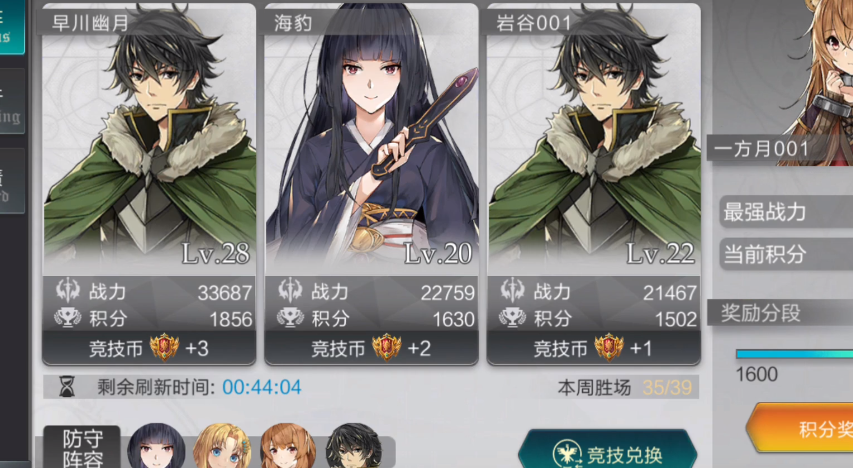Viewport: 853px width, 468px height.
Task: Select opponent card 早川幽月
Action: pos(149,184)
